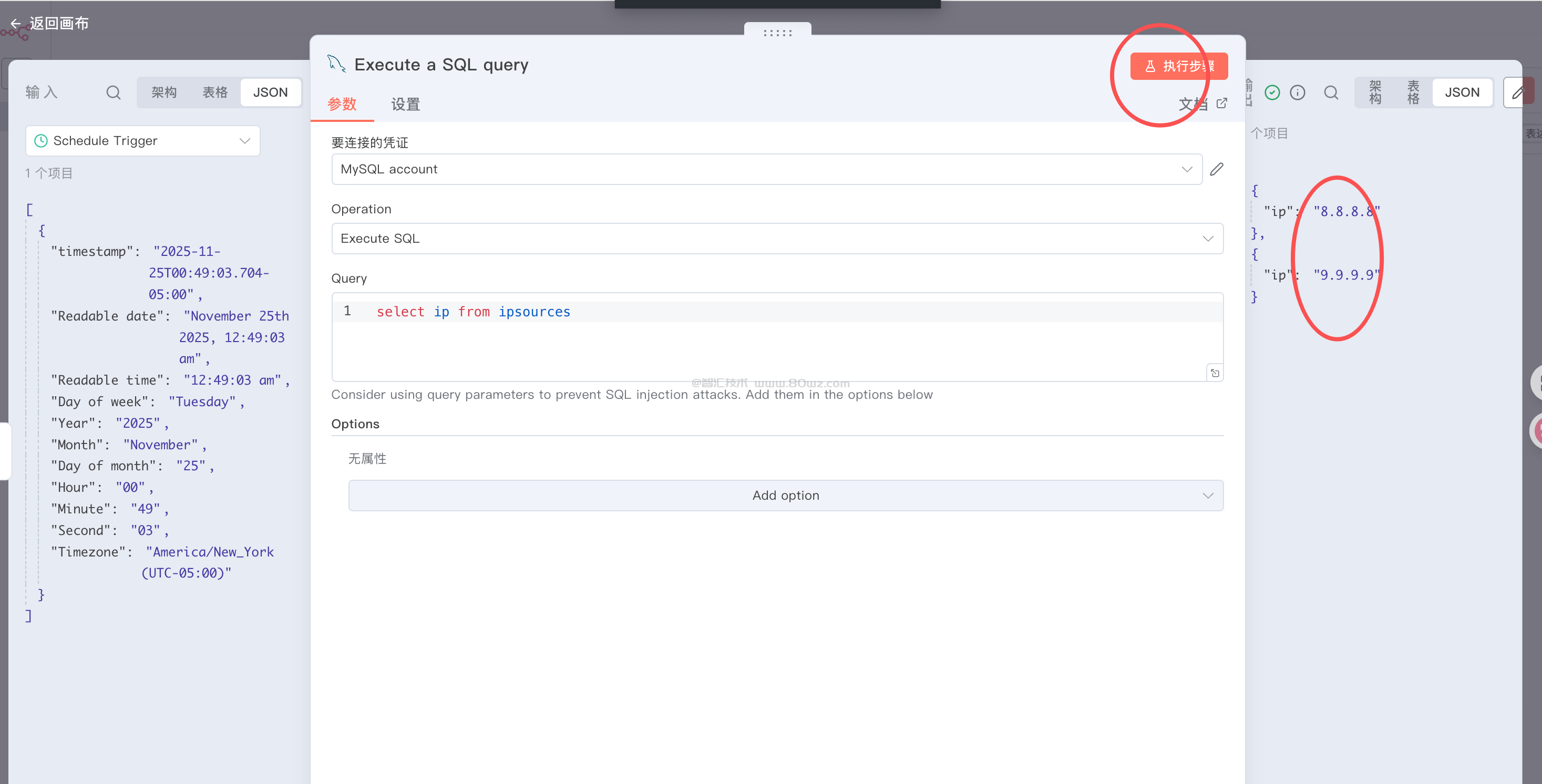Image resolution: width=1542 pixels, height=784 pixels.
Task: Click the input panel search icon
Action: (x=113, y=92)
